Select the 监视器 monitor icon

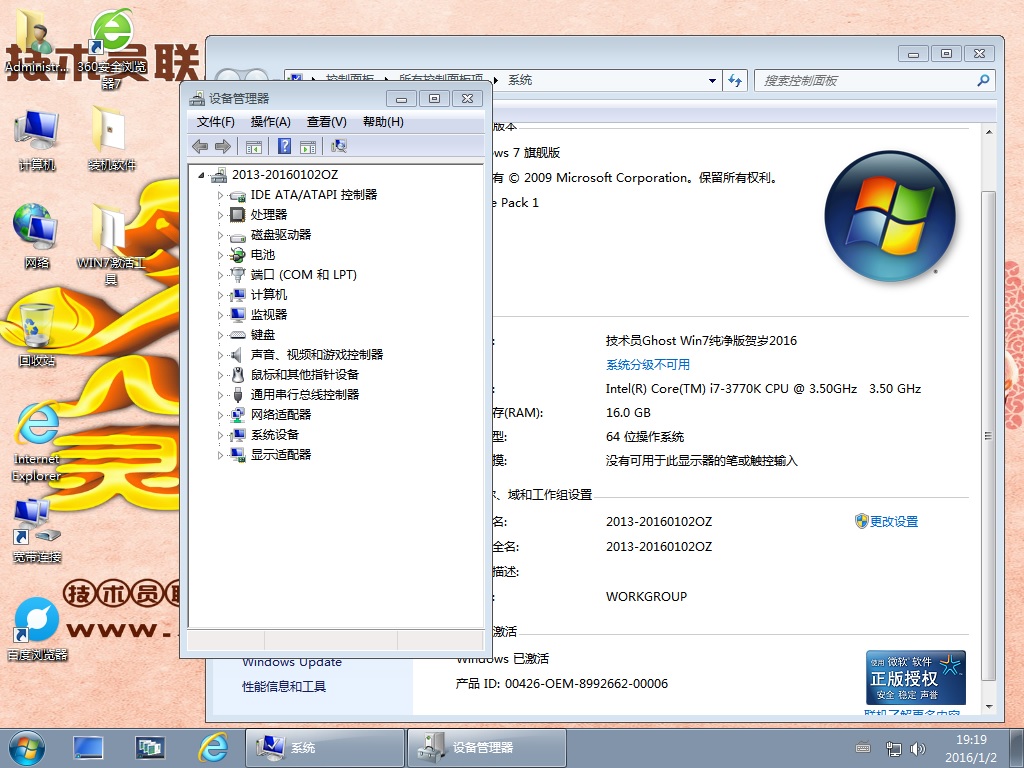[x=238, y=315]
